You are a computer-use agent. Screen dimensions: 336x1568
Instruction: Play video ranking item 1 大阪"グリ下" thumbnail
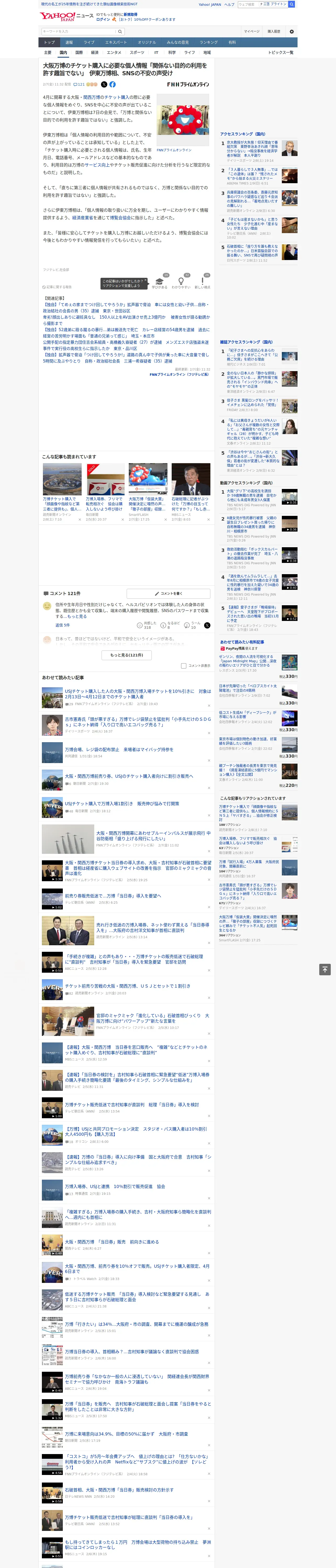point(289,497)
